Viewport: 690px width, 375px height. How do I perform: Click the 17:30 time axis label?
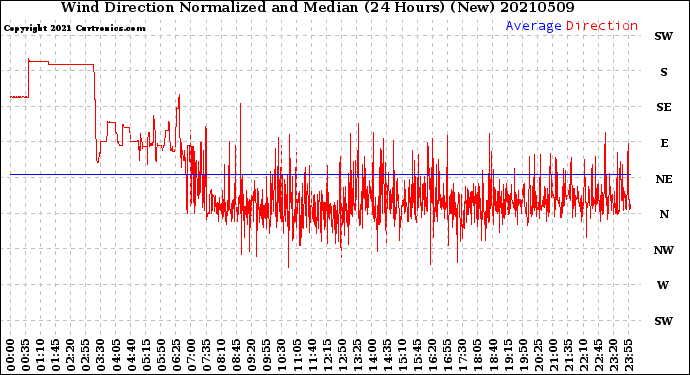[462, 355]
